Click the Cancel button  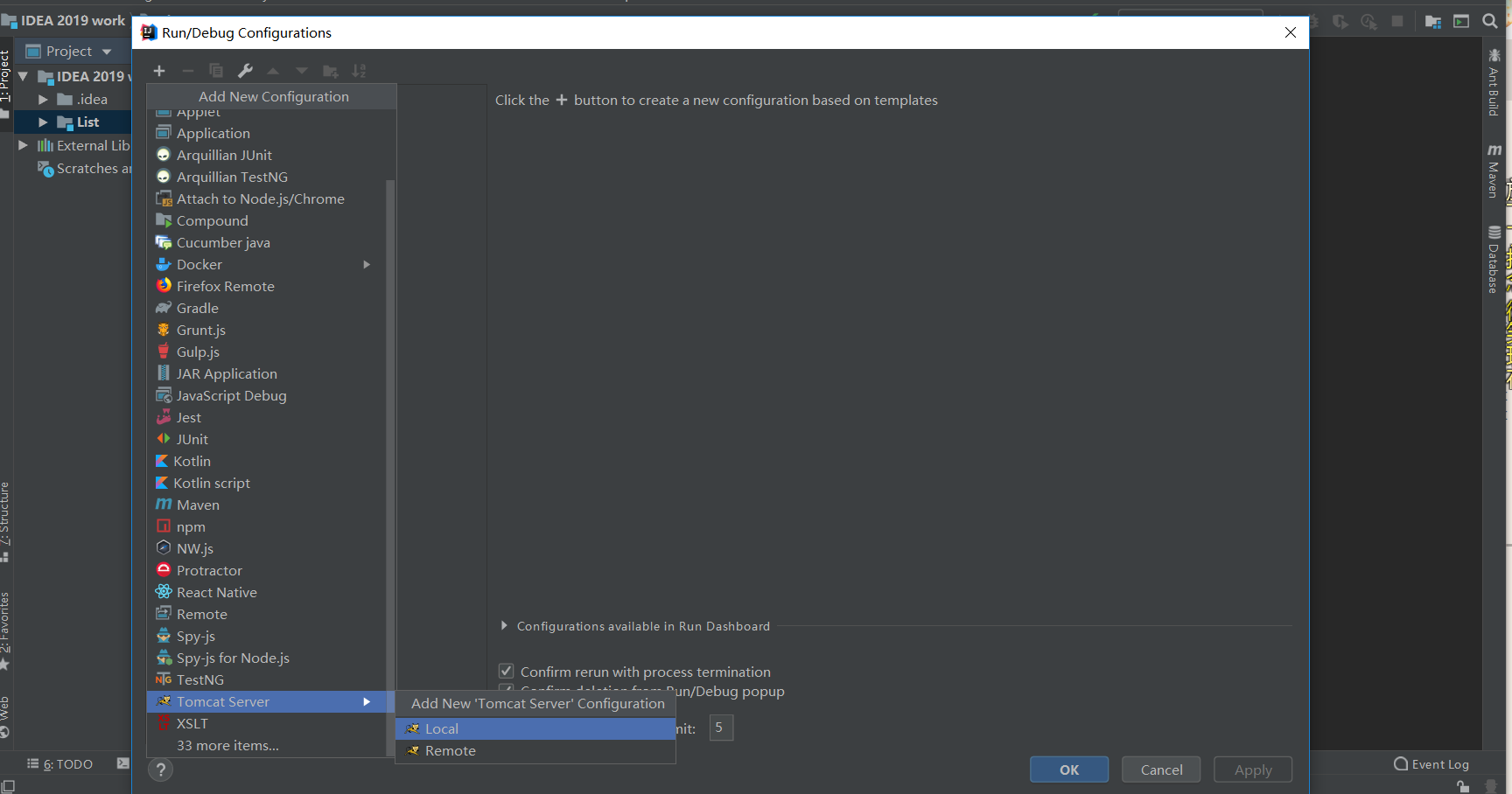[x=1161, y=770]
